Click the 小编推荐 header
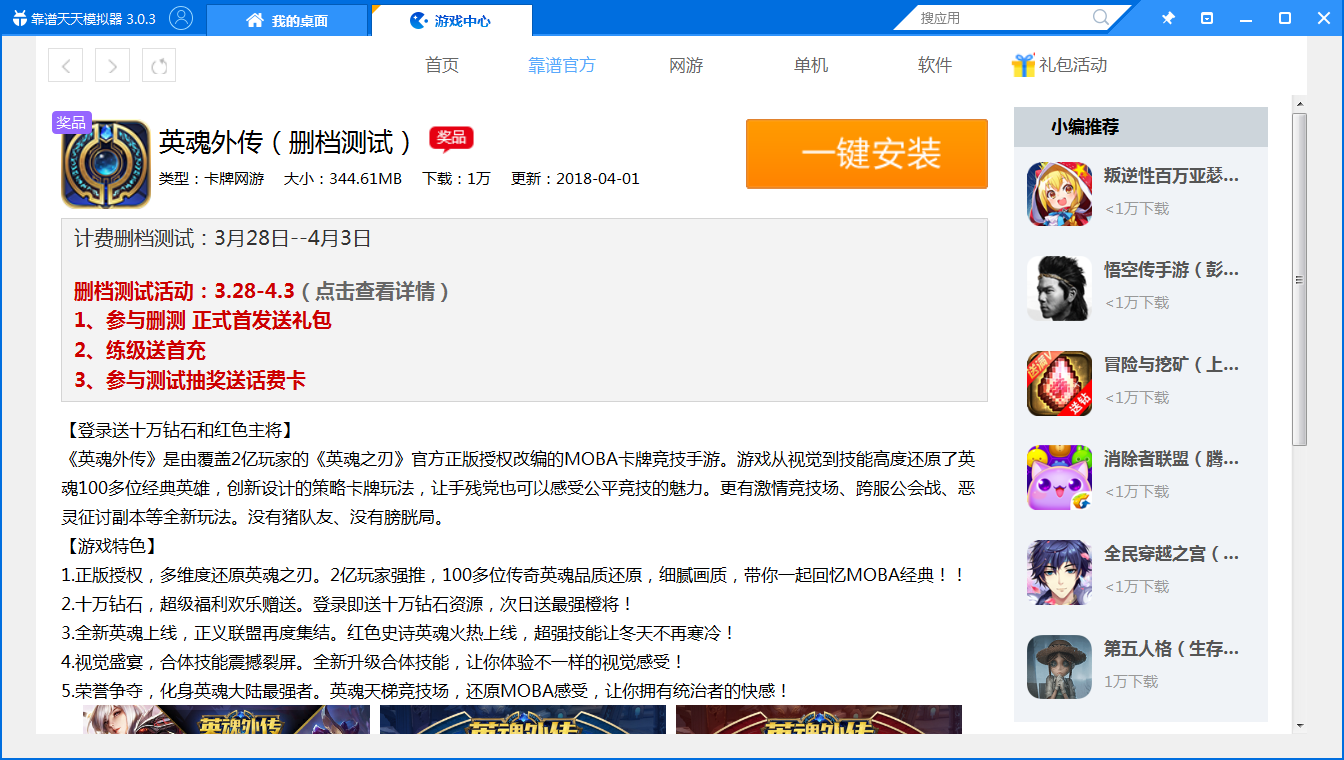The width and height of the screenshot is (1344, 760). click(1085, 127)
